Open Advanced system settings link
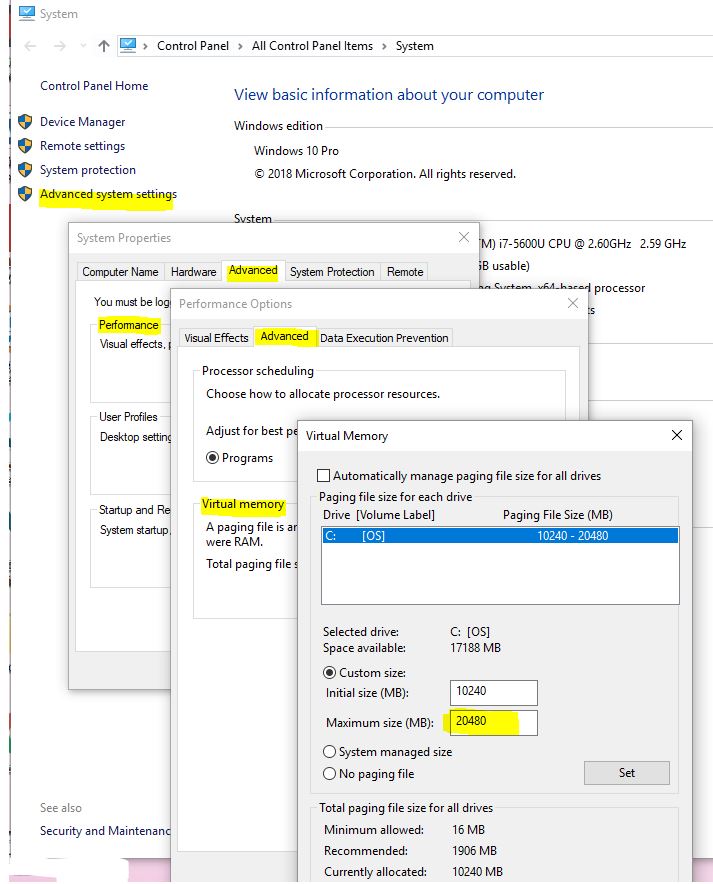This screenshot has height=884, width=713. click(108, 194)
